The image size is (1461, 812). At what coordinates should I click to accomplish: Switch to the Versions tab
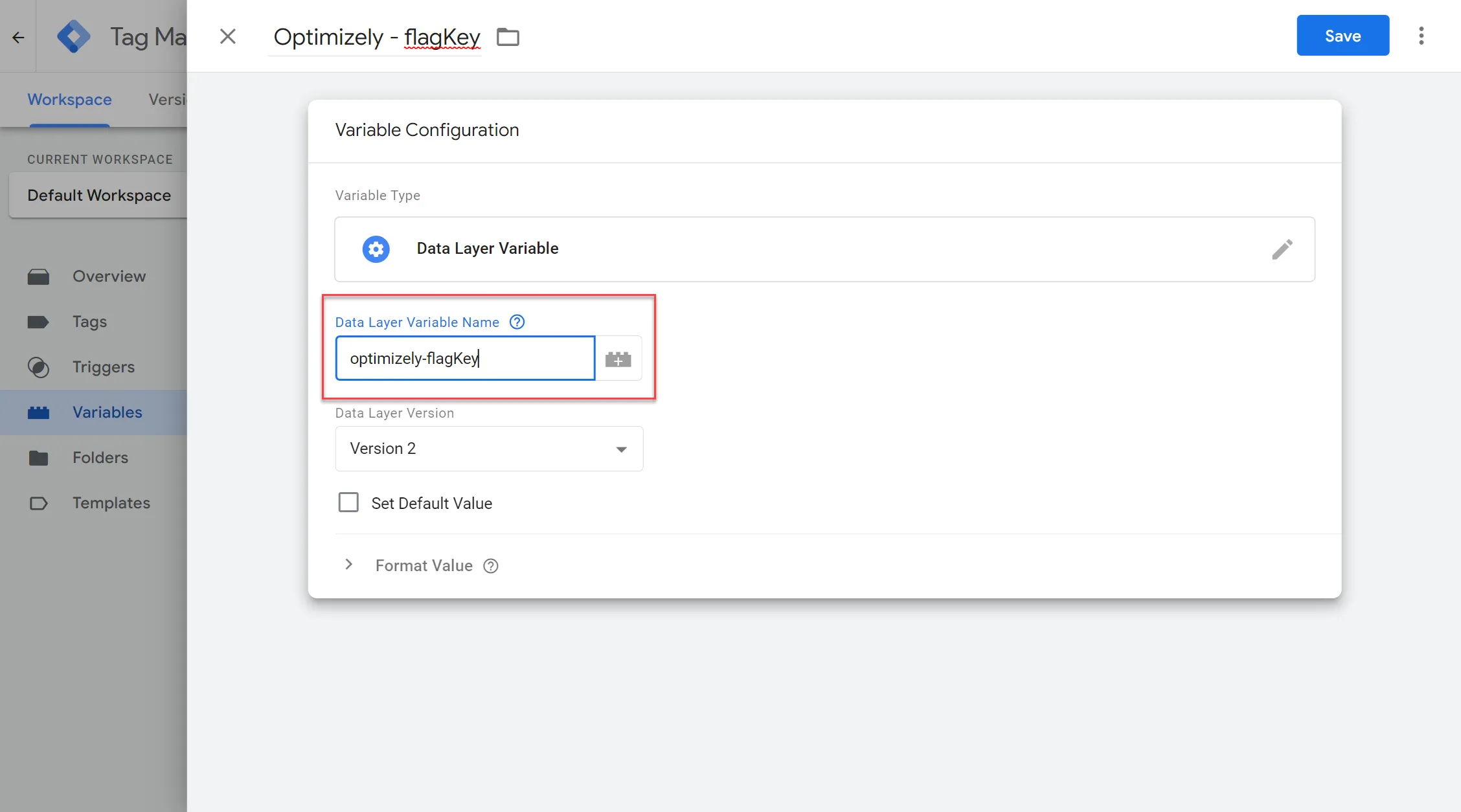click(x=167, y=99)
